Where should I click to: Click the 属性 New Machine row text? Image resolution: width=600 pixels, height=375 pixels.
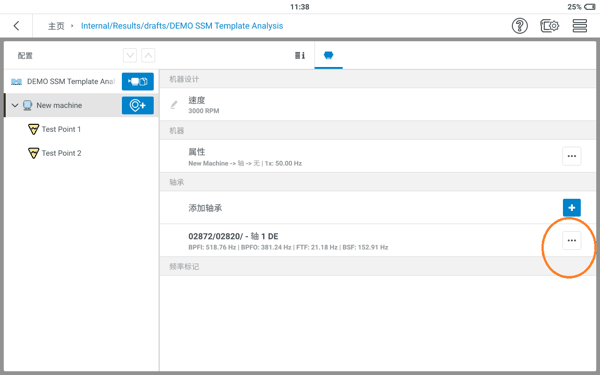click(245, 157)
